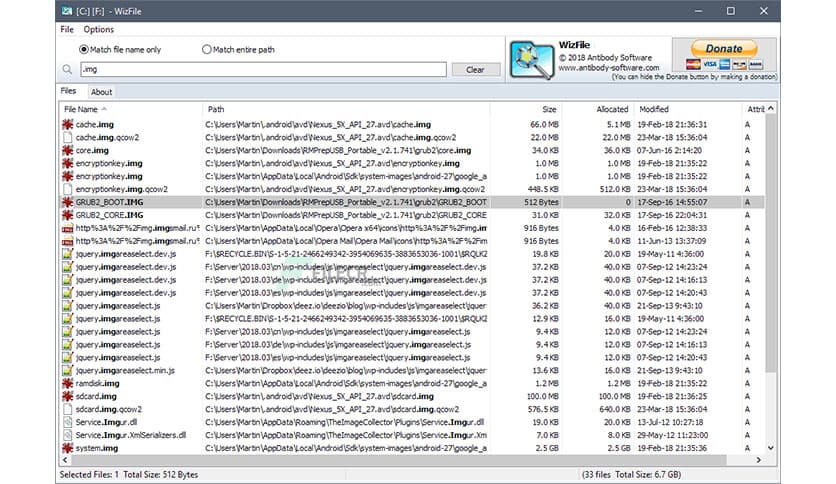Select the sdcard.img.qcow2 file name
The height and width of the screenshot is (484, 836).
108,409
